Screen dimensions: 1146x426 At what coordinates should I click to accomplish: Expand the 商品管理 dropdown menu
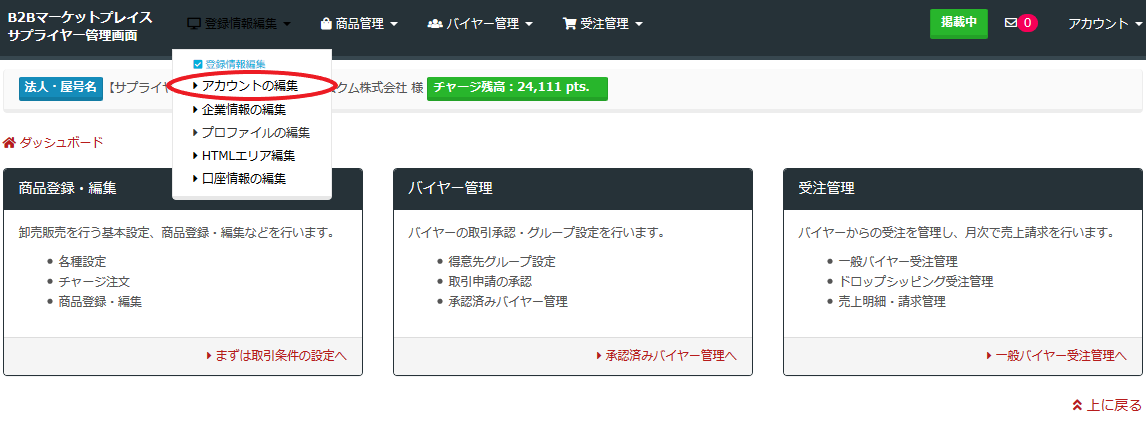coord(359,23)
